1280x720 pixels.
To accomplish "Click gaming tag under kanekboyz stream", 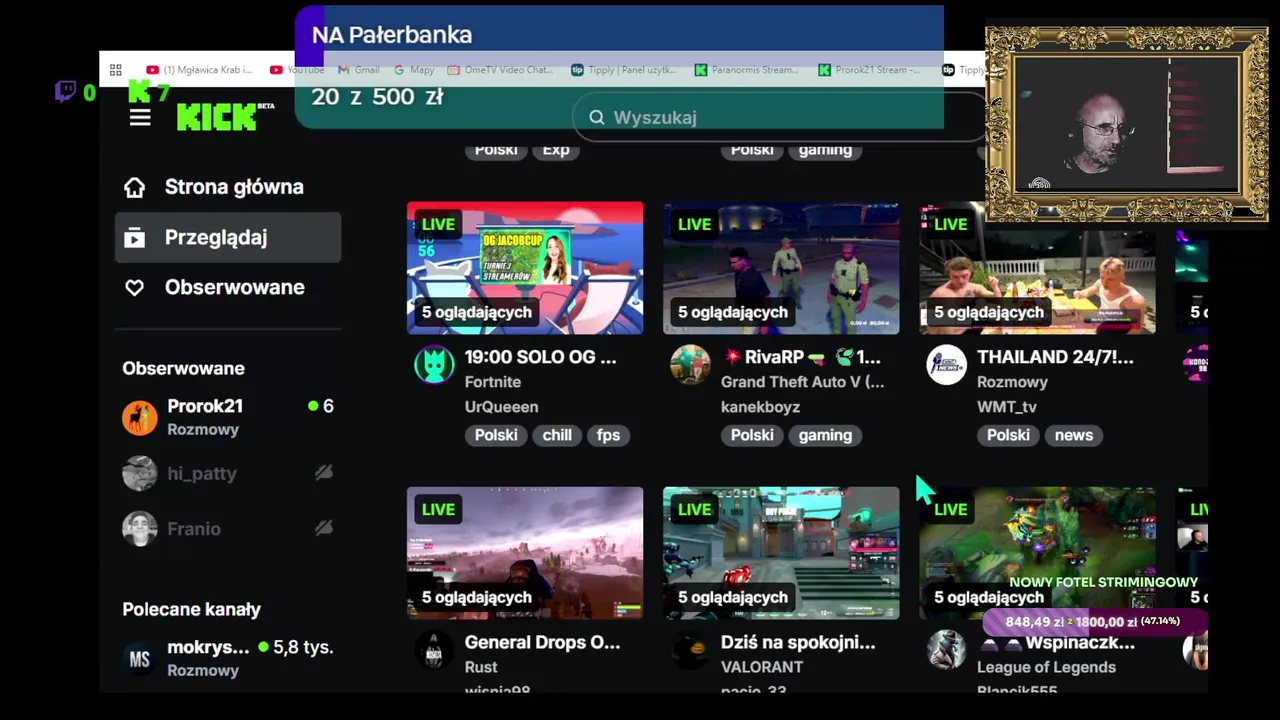I will [x=825, y=435].
